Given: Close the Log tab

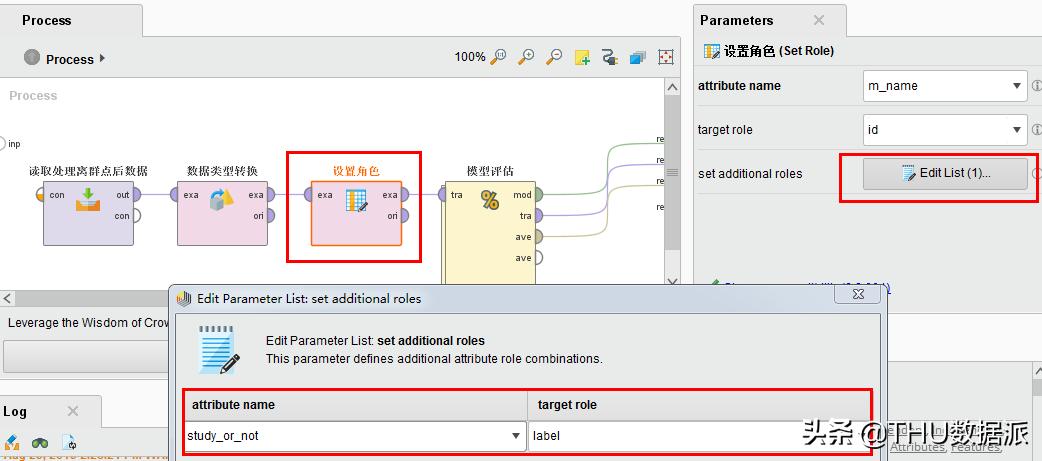Looking at the screenshot, I should tap(73, 411).
